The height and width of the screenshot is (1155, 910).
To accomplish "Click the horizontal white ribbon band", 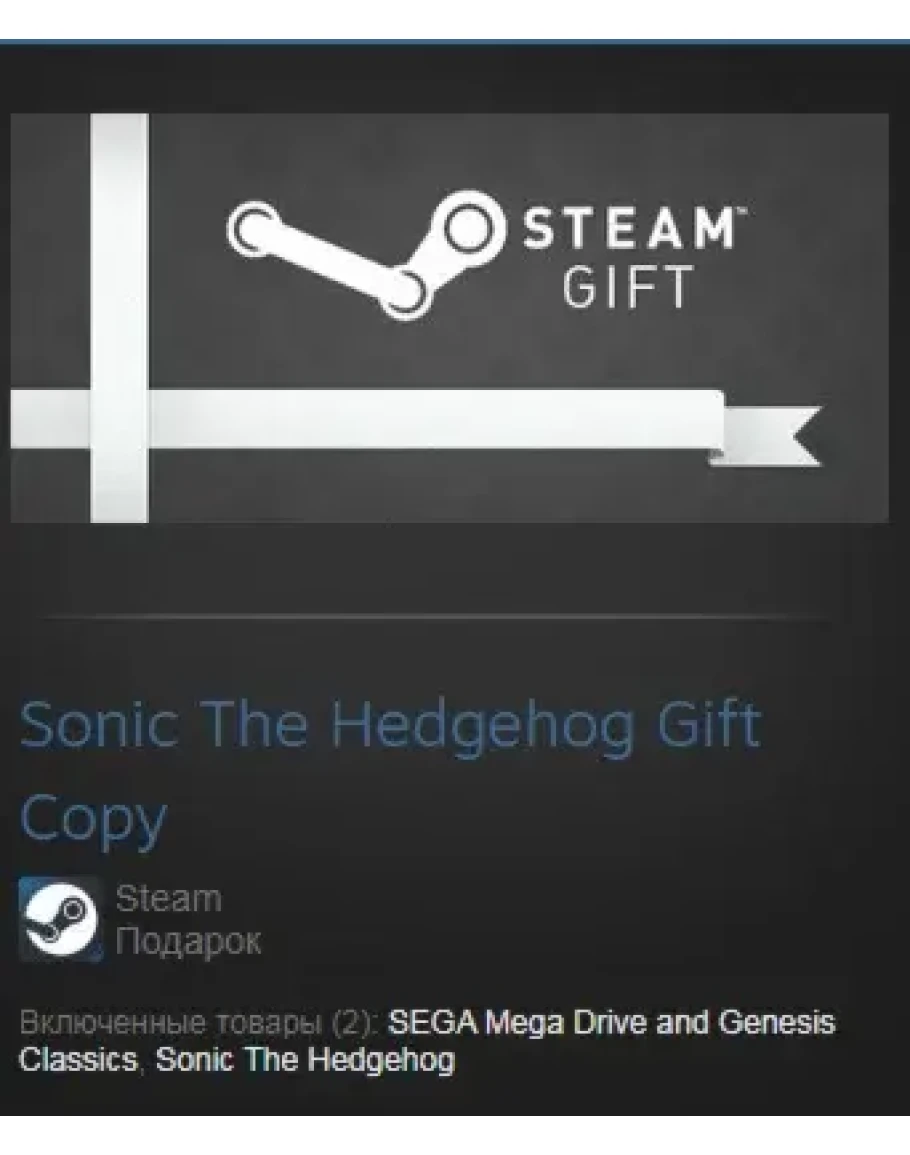I will pos(367,418).
